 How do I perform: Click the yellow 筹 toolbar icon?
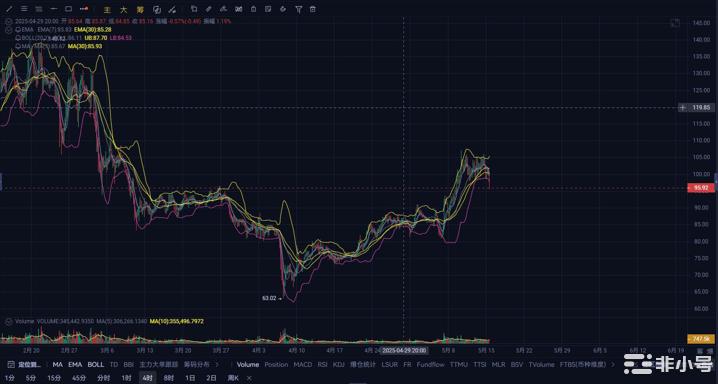tap(140, 9)
